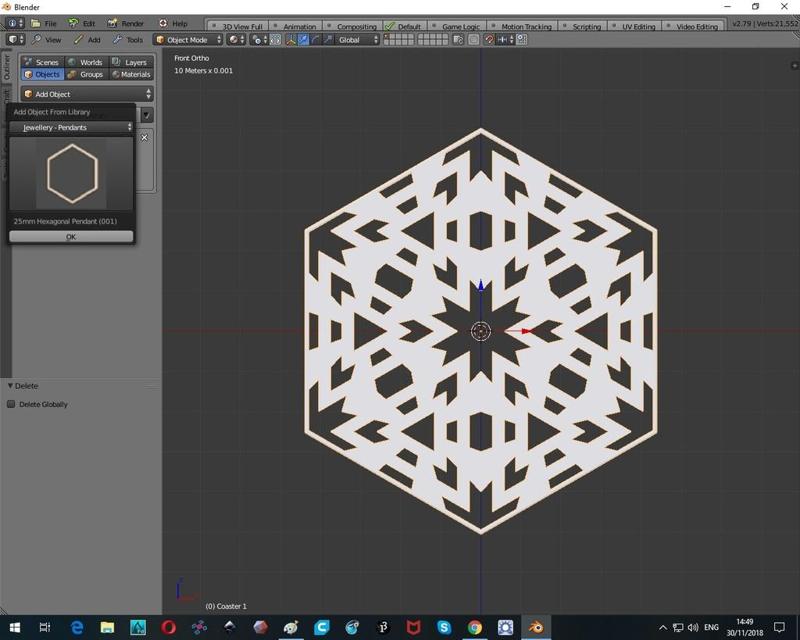Screen dimensions: 800x640
Task: Launch Microsoft Edge from the taskbar
Action: (77, 627)
